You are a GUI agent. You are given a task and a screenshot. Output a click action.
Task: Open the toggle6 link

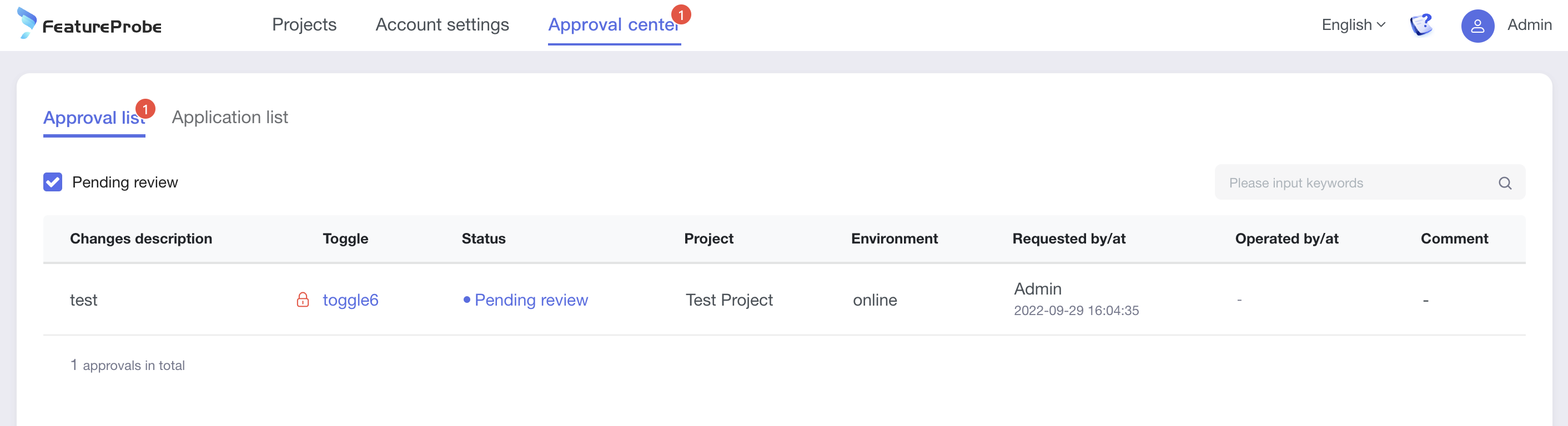click(350, 300)
